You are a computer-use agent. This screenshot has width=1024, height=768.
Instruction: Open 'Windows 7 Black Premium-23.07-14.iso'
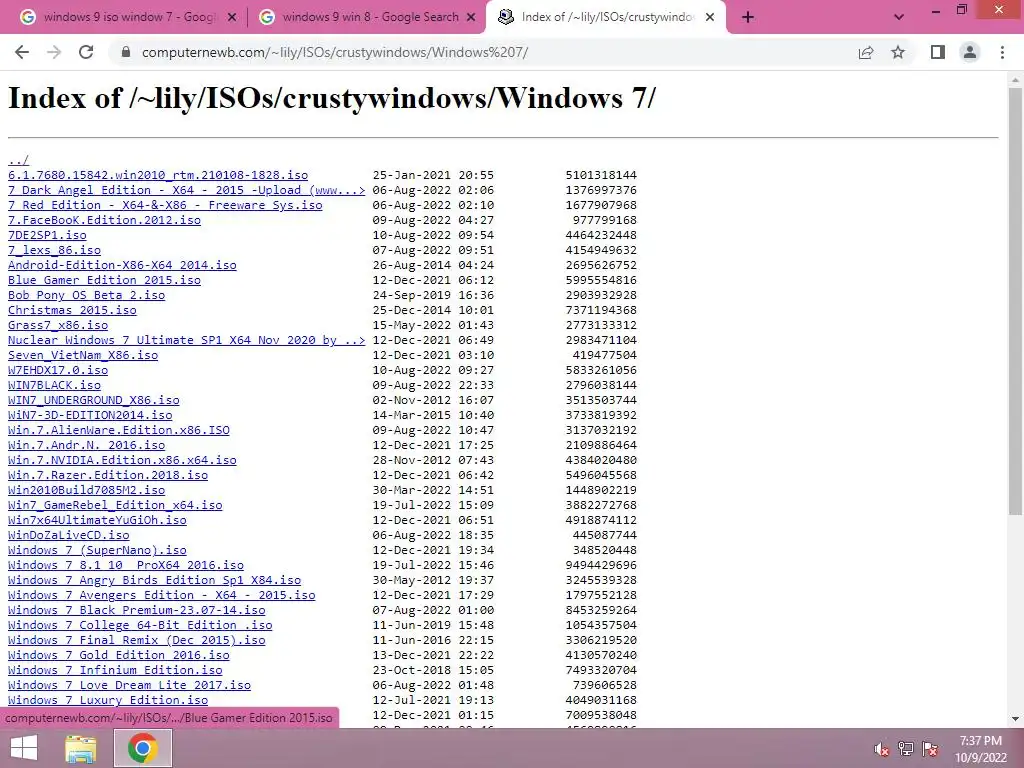[136, 611]
